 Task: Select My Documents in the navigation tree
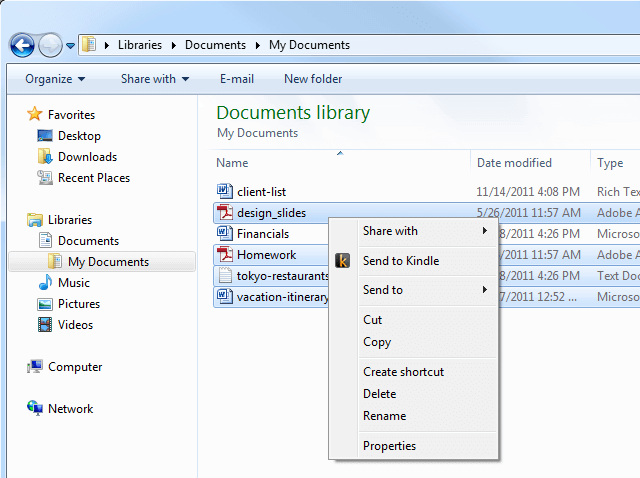(x=109, y=262)
